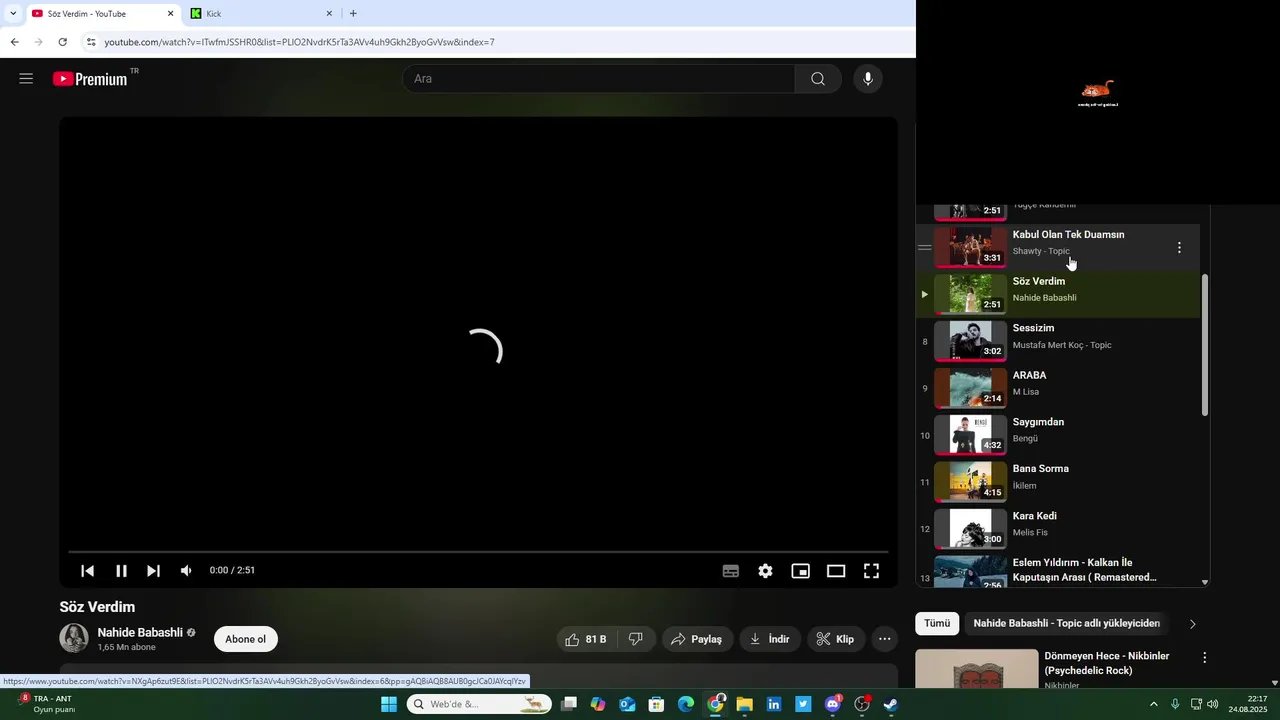The height and width of the screenshot is (720, 1280).
Task: Close the Kick browser tab
Action: click(329, 14)
